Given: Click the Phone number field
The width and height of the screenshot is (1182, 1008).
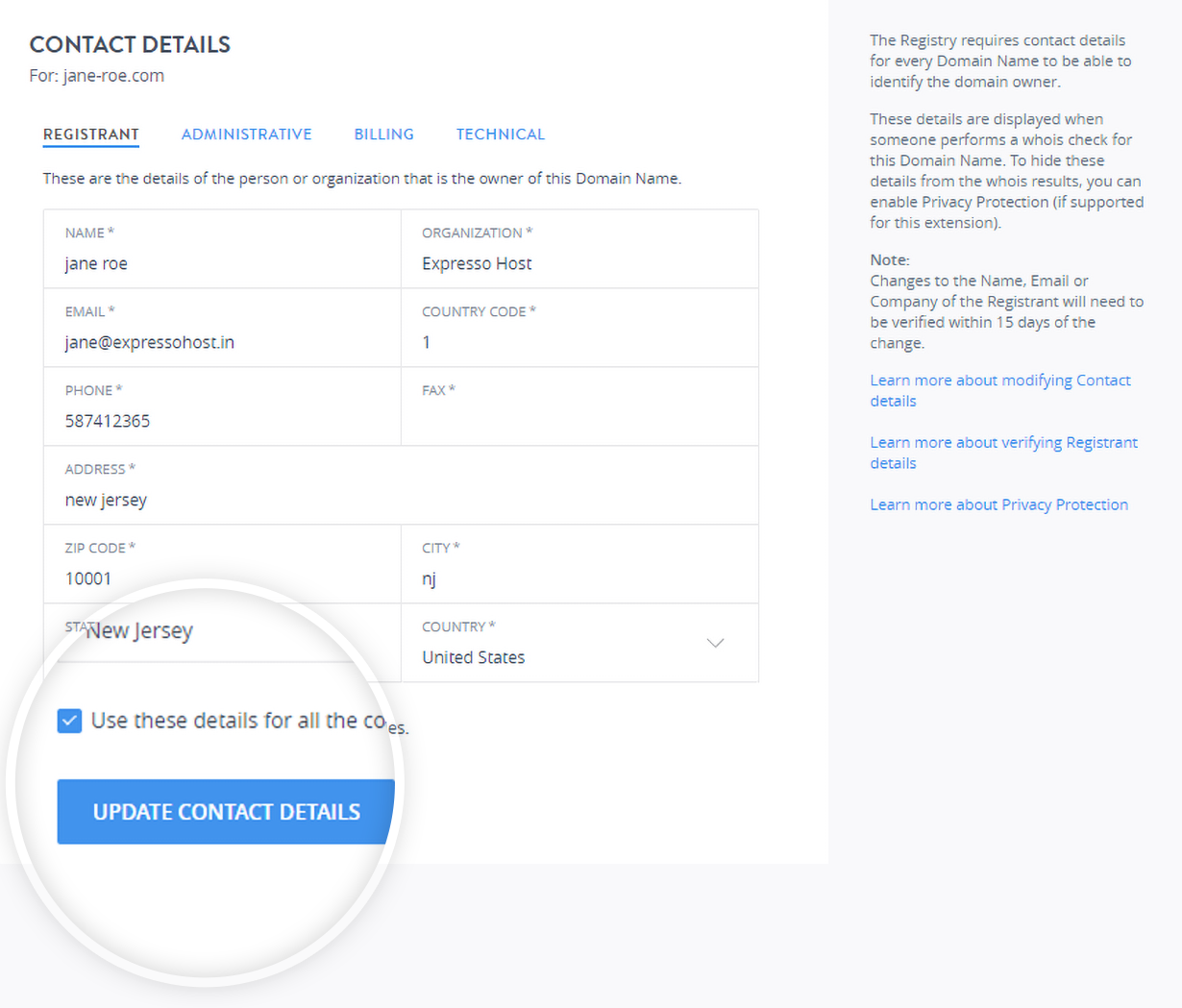Looking at the screenshot, I should [x=221, y=421].
